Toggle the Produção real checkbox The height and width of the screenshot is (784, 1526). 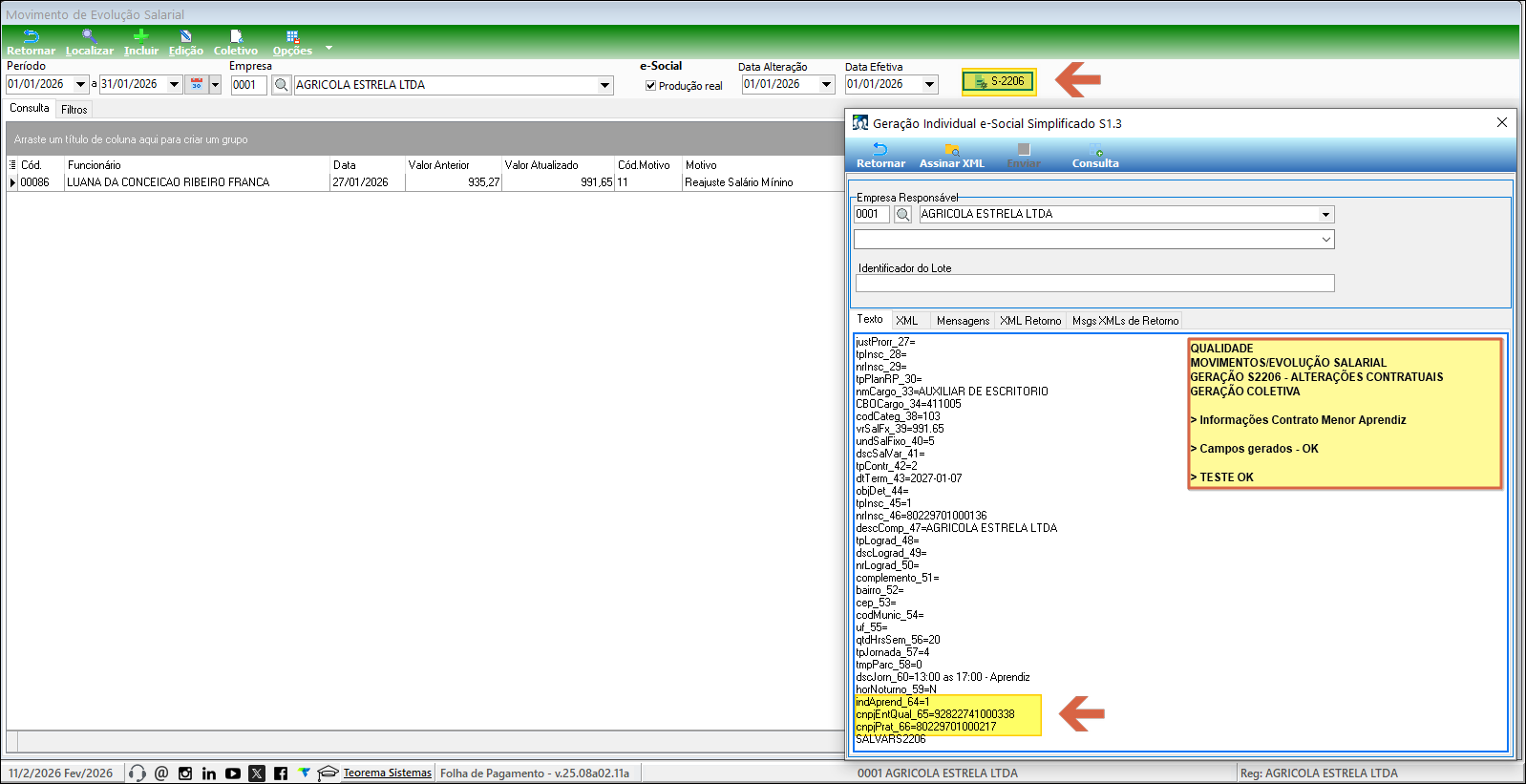pos(651,86)
